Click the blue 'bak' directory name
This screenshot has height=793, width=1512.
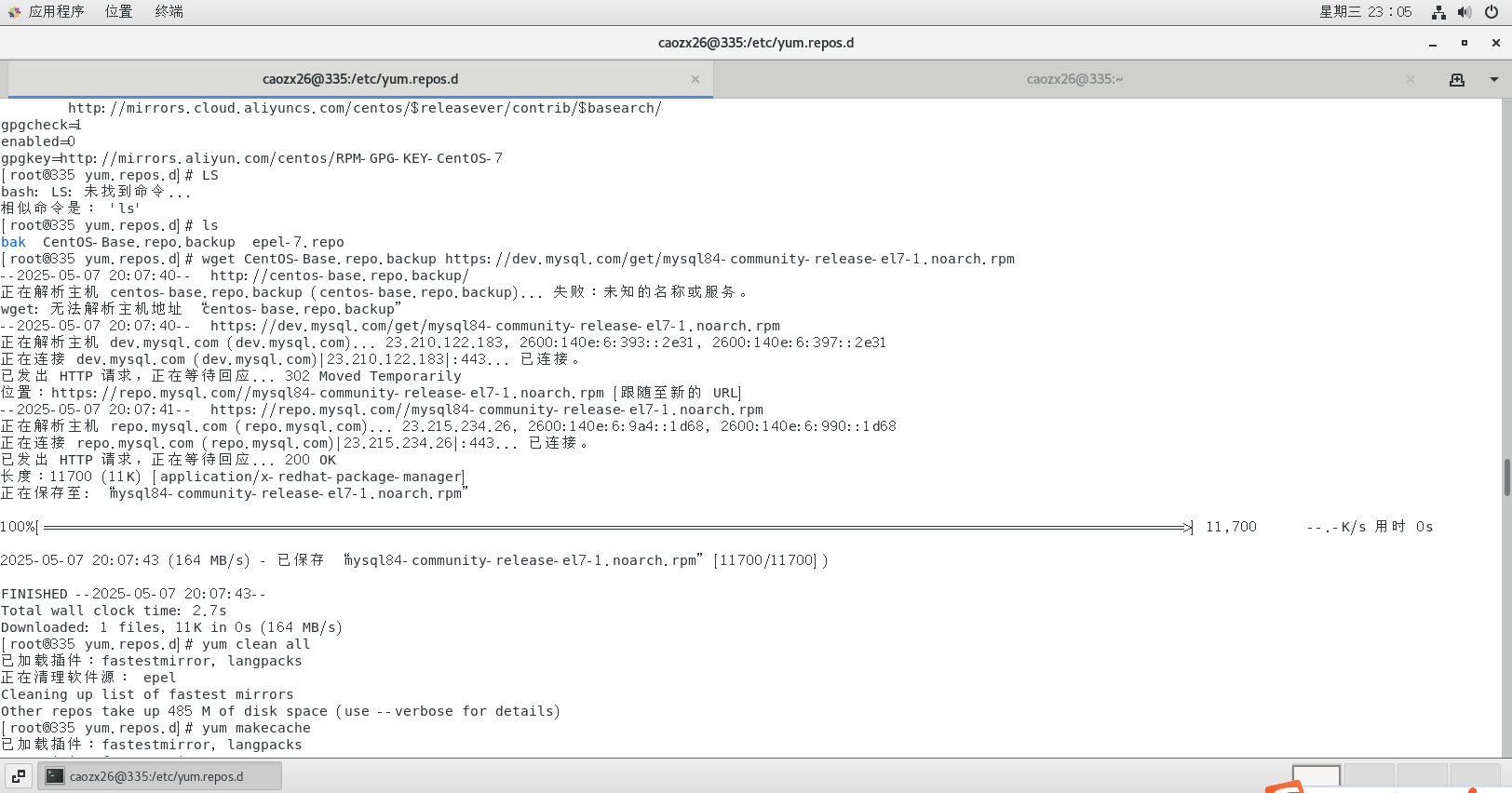coord(13,242)
